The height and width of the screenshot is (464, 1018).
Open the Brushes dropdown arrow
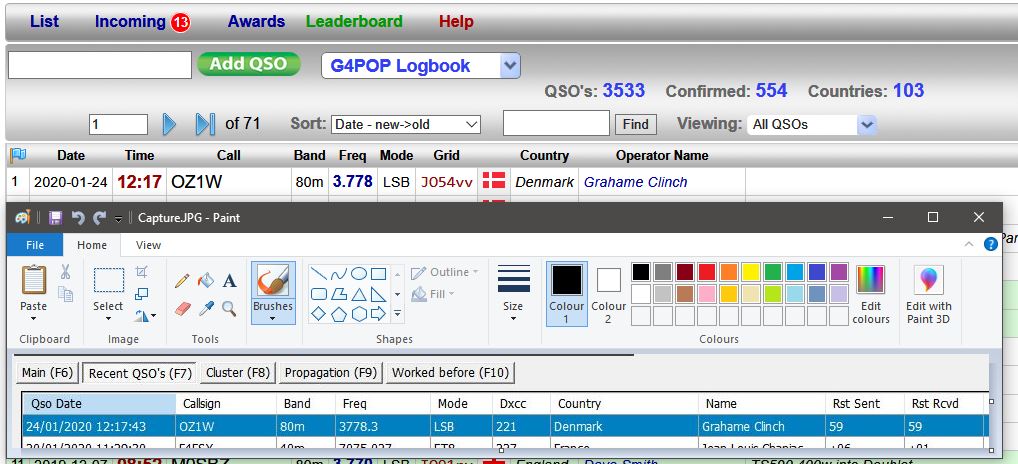[x=273, y=319]
